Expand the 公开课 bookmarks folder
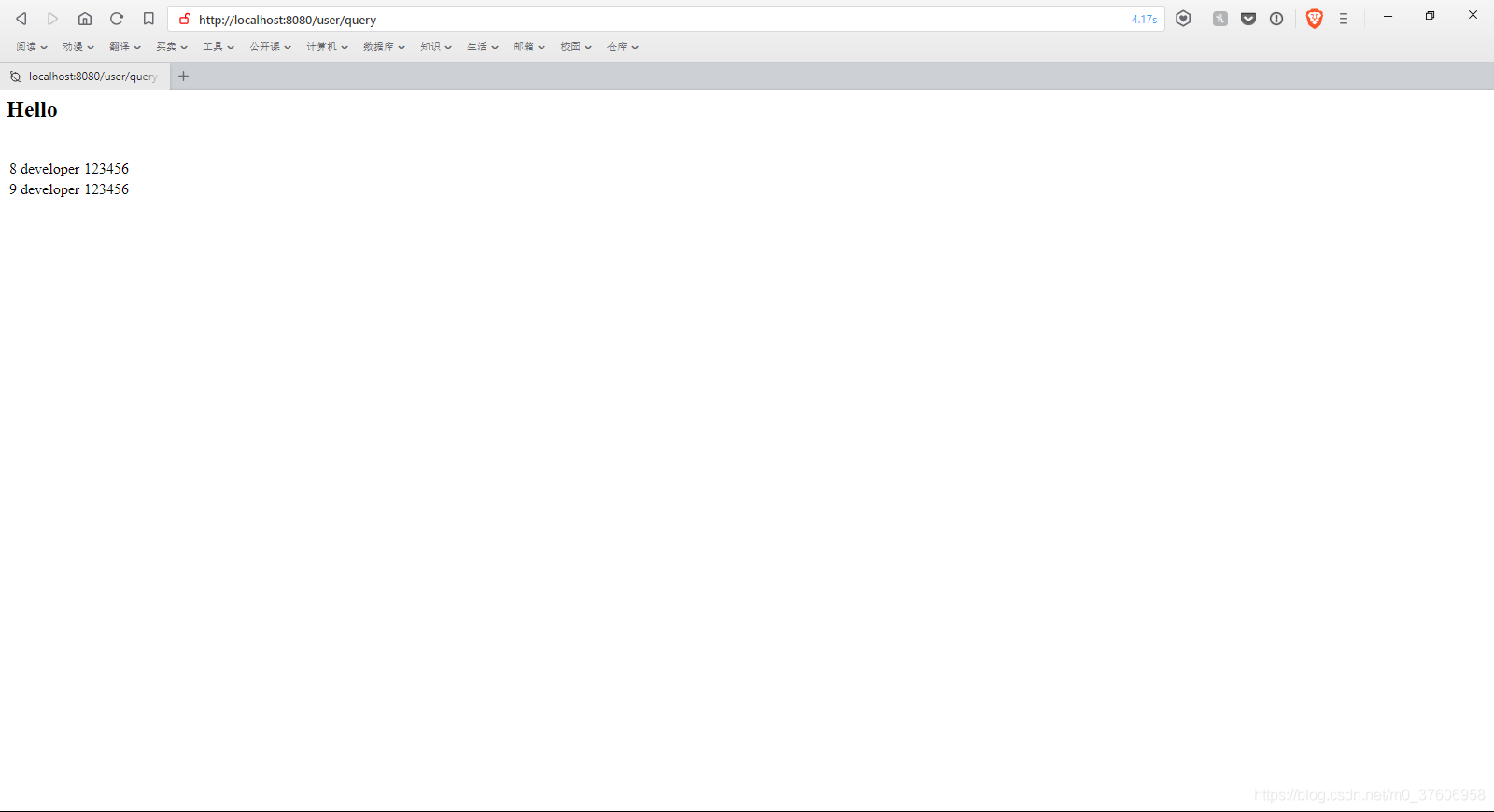1494x812 pixels. point(271,47)
